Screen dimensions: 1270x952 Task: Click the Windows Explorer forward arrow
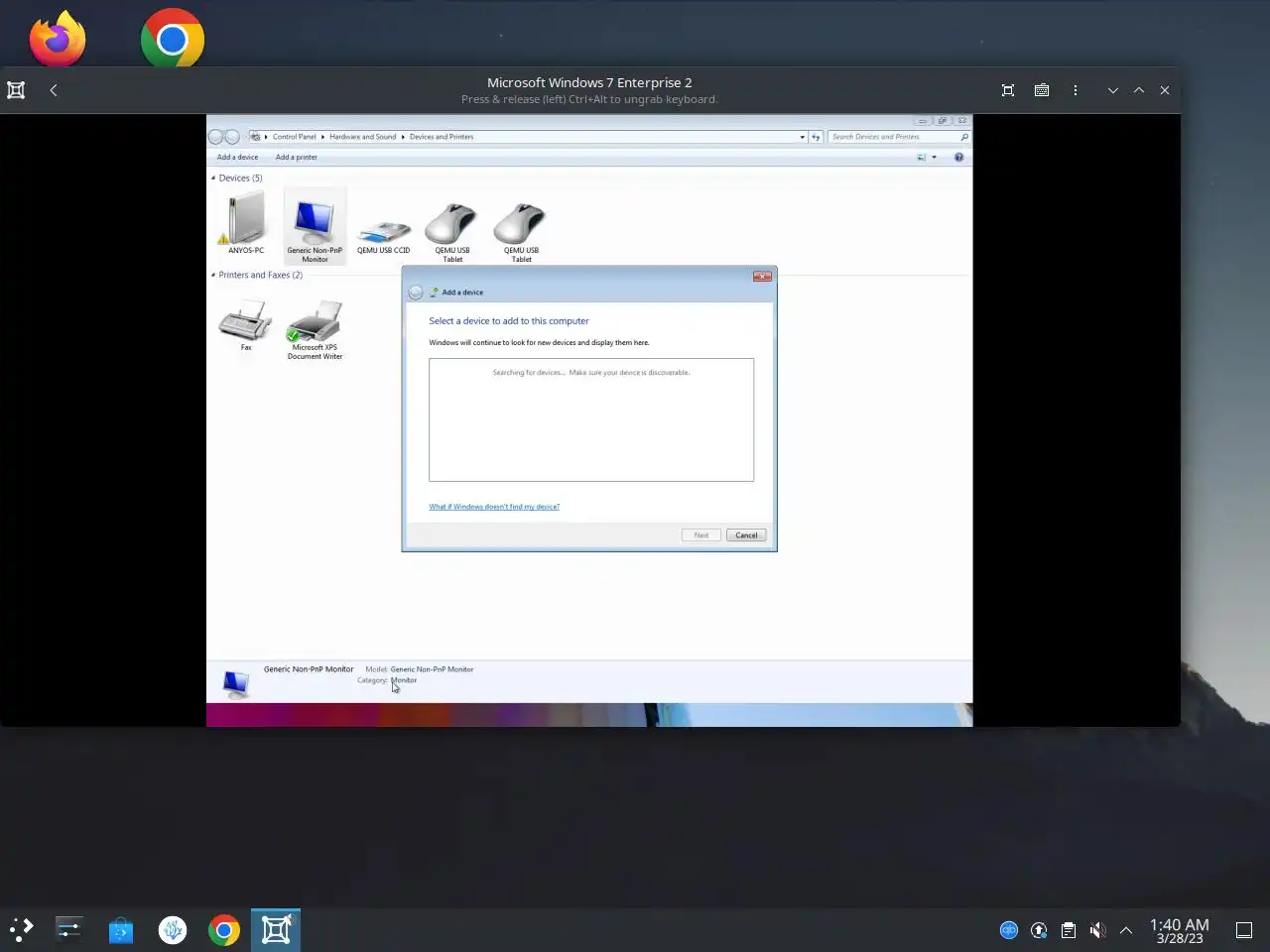coord(232,137)
